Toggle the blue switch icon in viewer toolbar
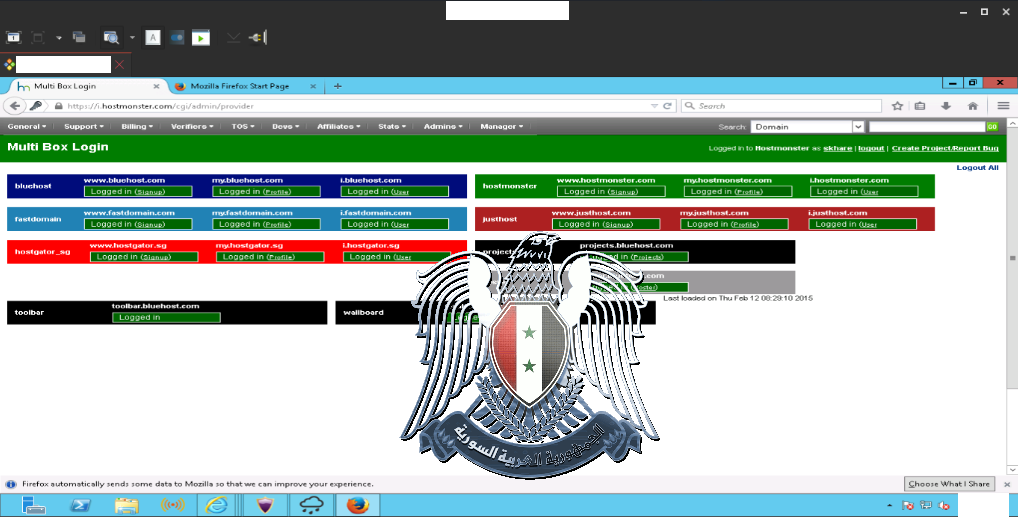 click(x=177, y=38)
